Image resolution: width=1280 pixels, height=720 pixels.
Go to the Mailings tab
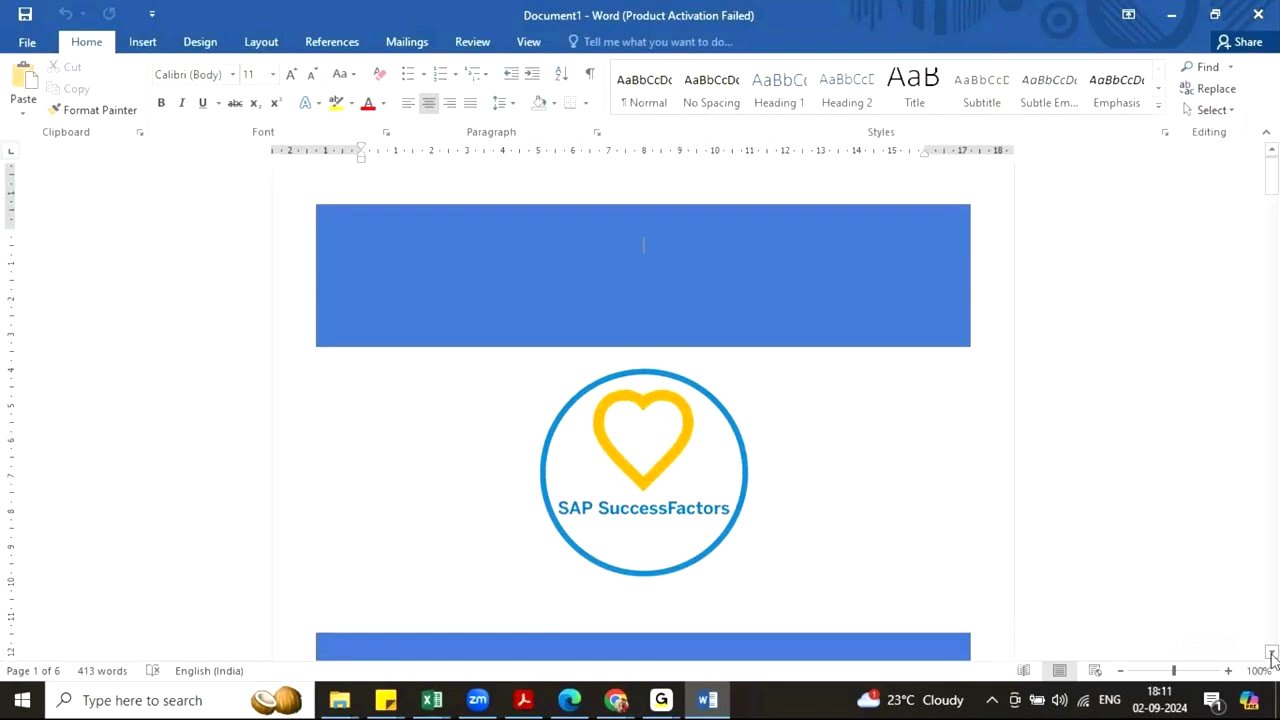click(x=407, y=42)
